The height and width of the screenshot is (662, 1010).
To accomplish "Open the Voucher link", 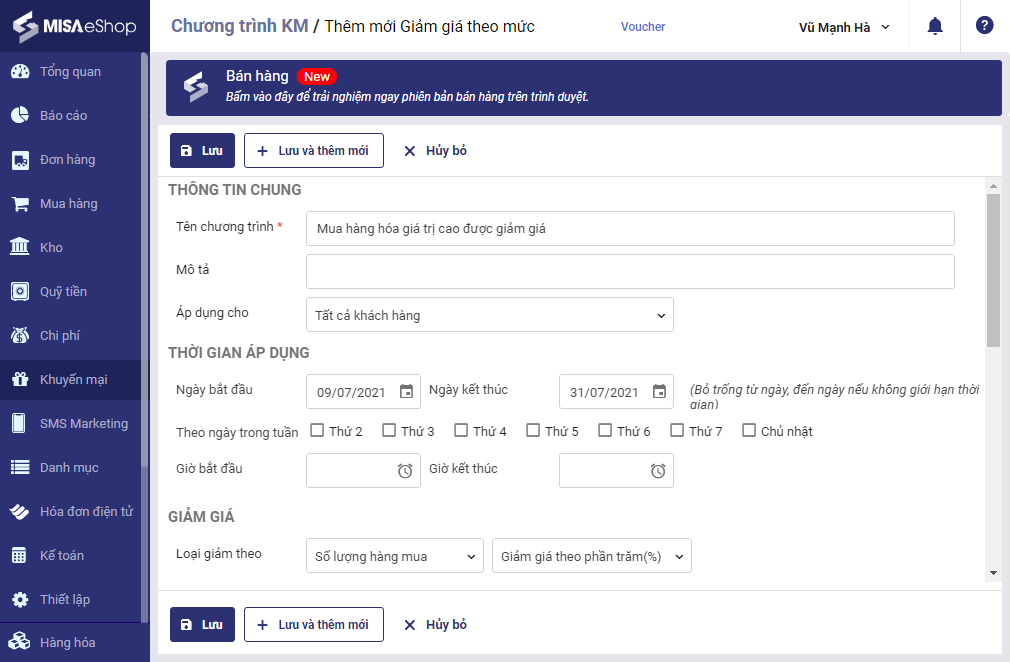I will tap(643, 26).
